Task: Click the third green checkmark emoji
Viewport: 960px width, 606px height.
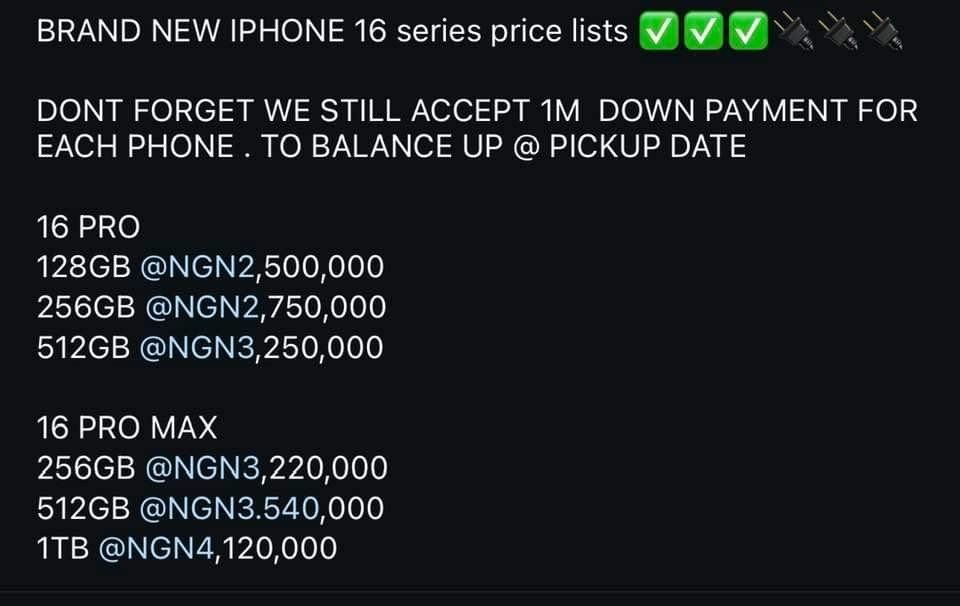Action: click(748, 31)
